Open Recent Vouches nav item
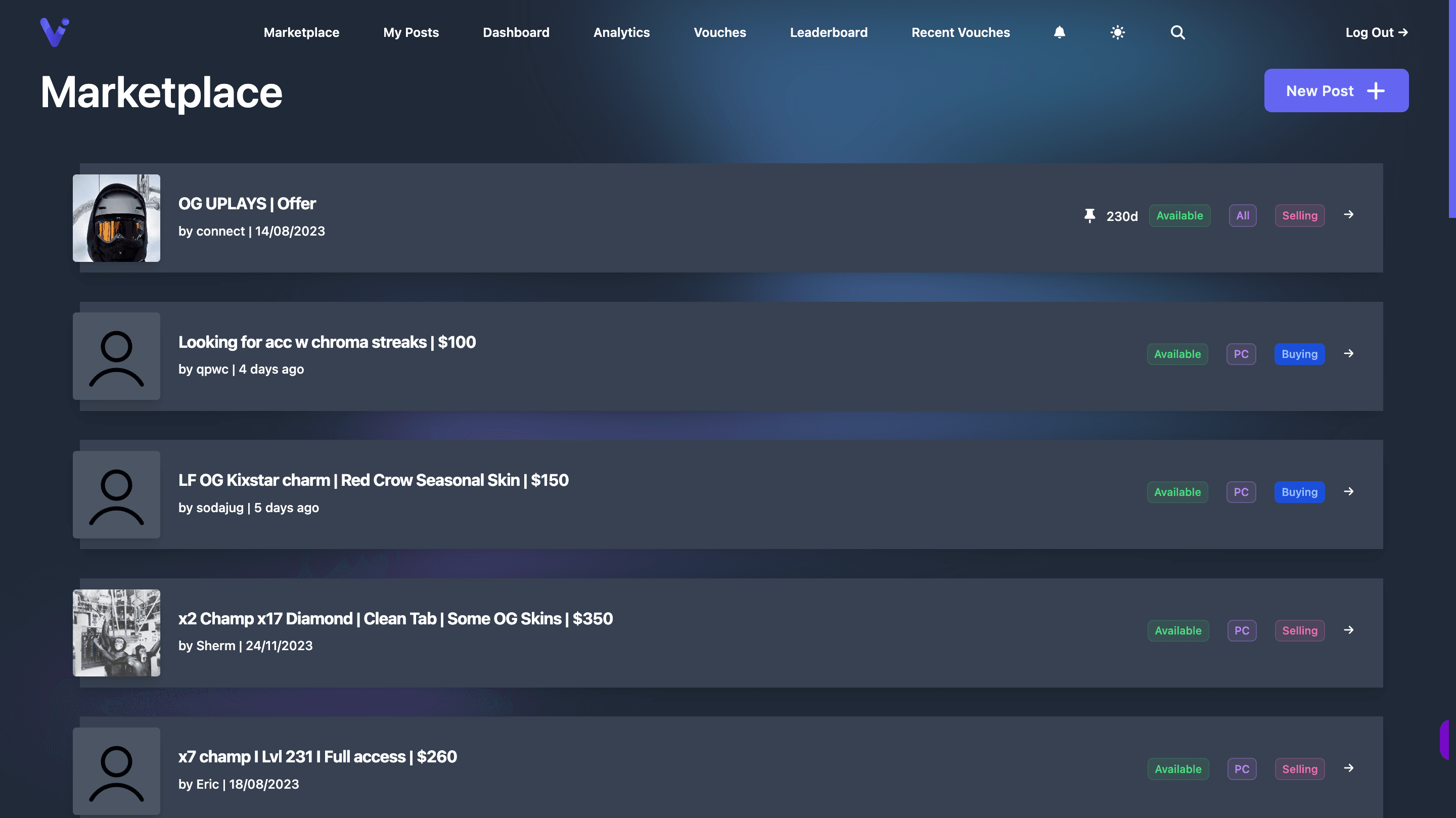 pyautogui.click(x=961, y=32)
